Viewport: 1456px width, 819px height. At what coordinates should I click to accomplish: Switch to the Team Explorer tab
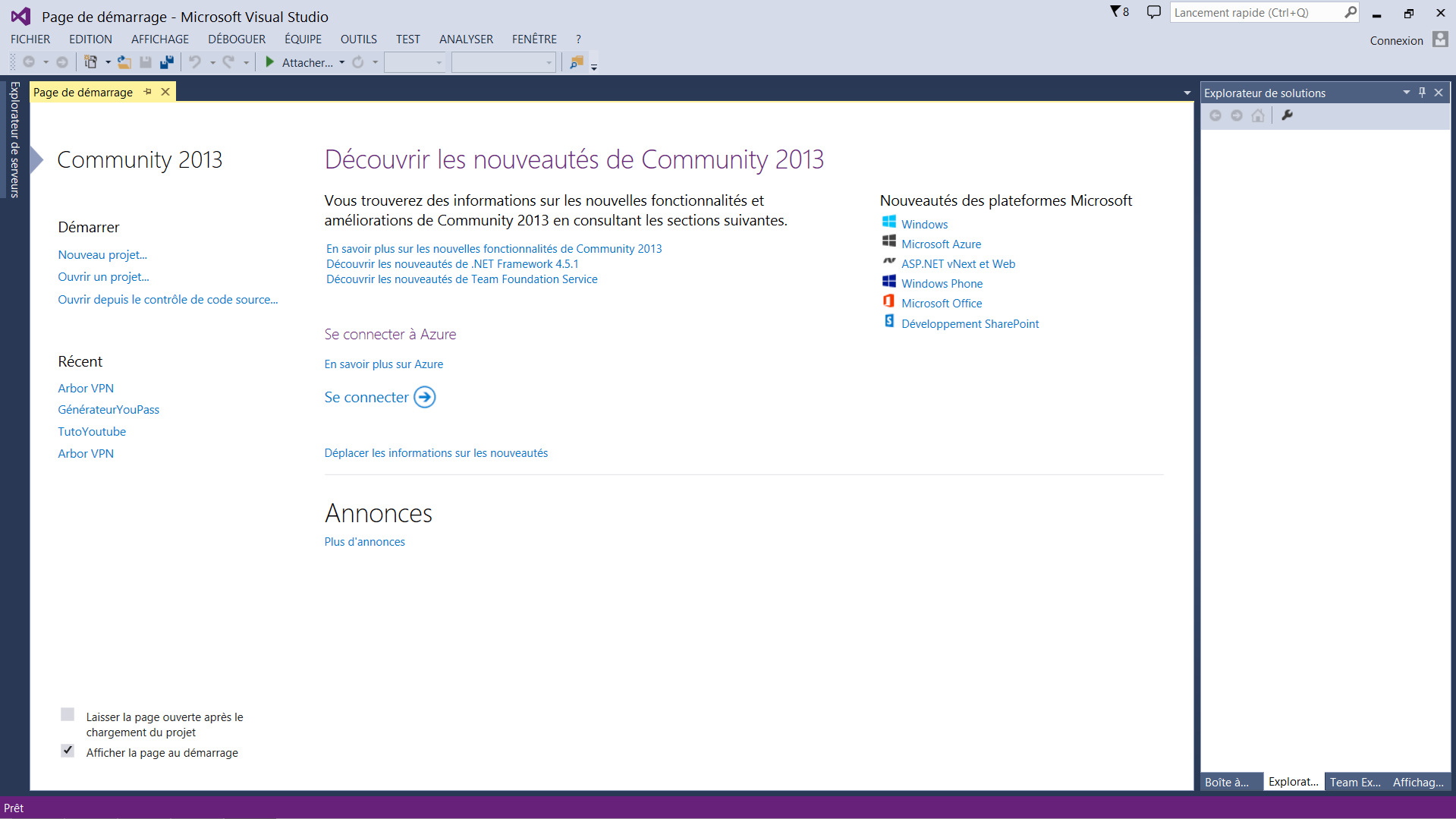pos(1355,782)
